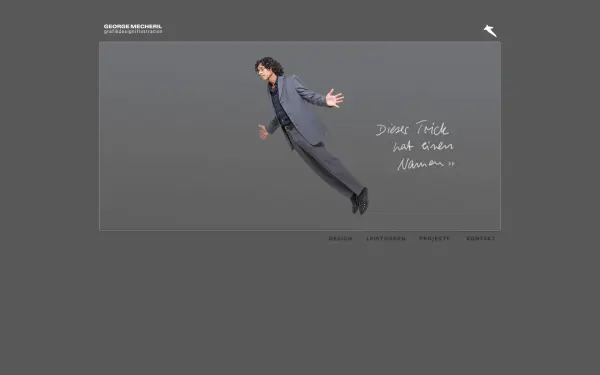Click the man's lower left hand
The image size is (600, 375).
263,131
